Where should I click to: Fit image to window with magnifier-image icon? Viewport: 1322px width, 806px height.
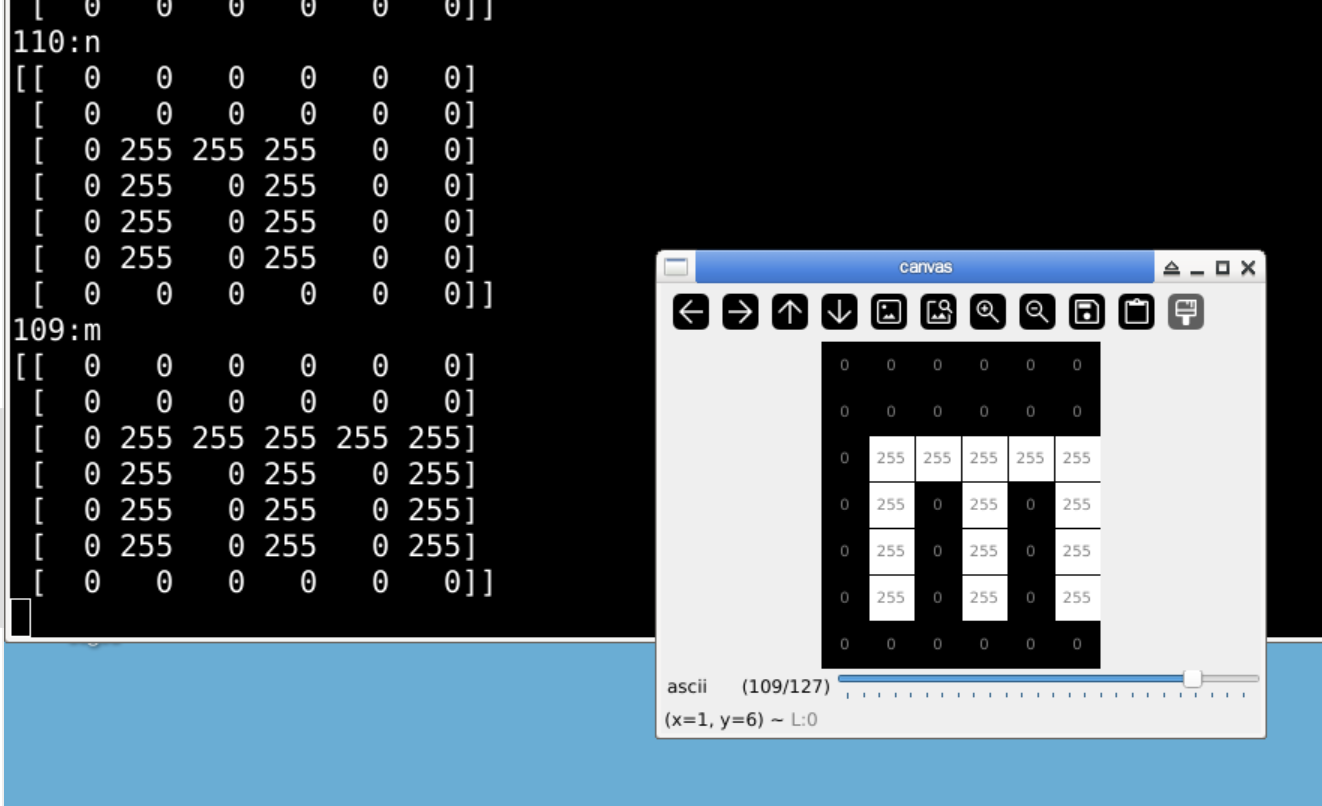pyautogui.click(x=938, y=312)
